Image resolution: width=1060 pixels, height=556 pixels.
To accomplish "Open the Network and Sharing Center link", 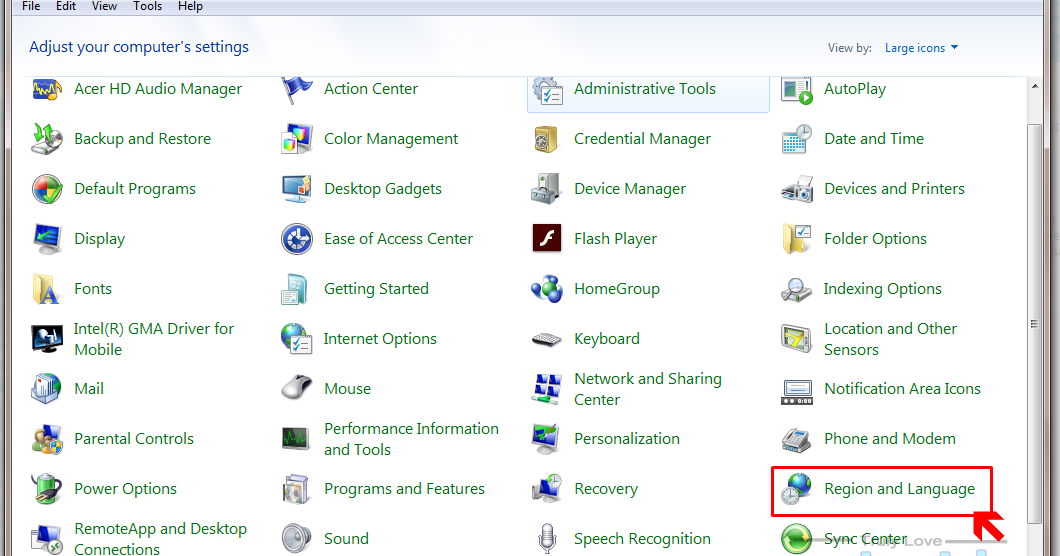I will pyautogui.click(x=648, y=389).
